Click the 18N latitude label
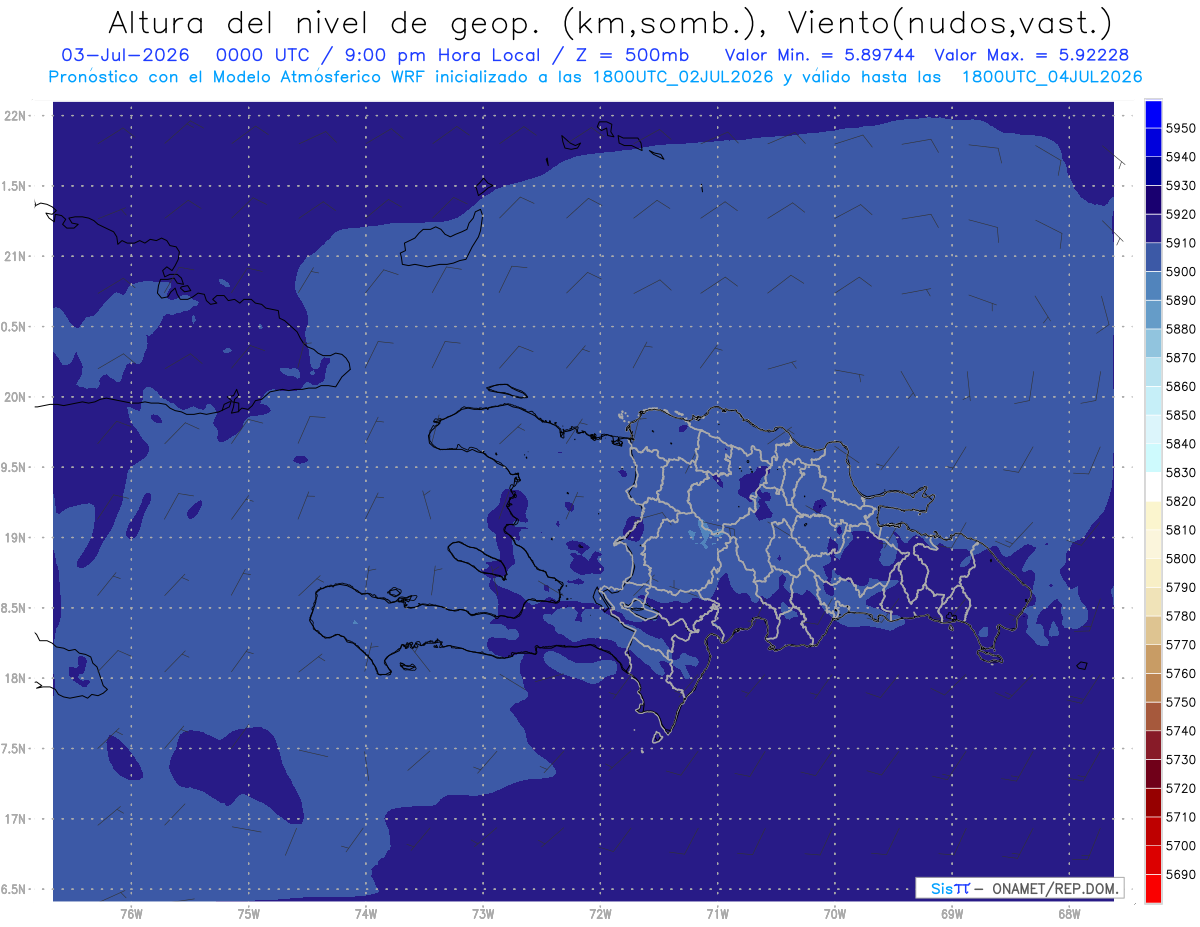 pyautogui.click(x=17, y=678)
